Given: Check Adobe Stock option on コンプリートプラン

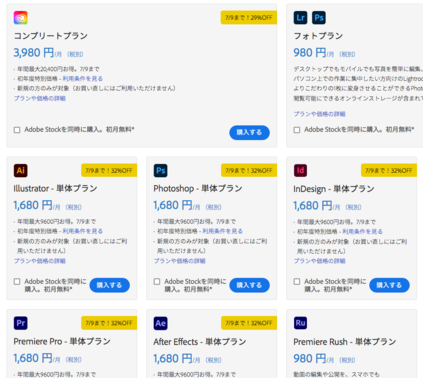Looking at the screenshot, I should coord(17,130).
